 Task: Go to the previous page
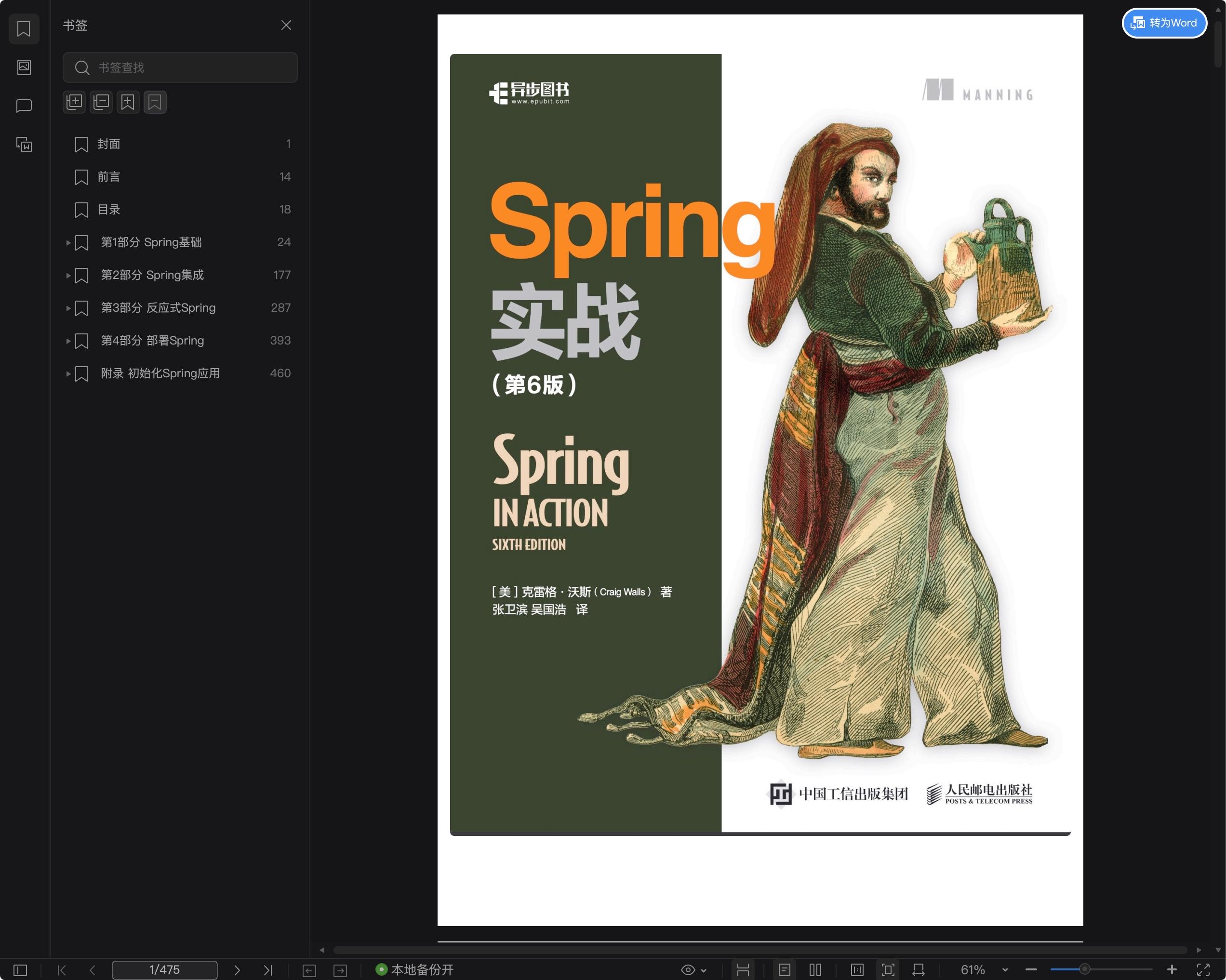point(92,970)
